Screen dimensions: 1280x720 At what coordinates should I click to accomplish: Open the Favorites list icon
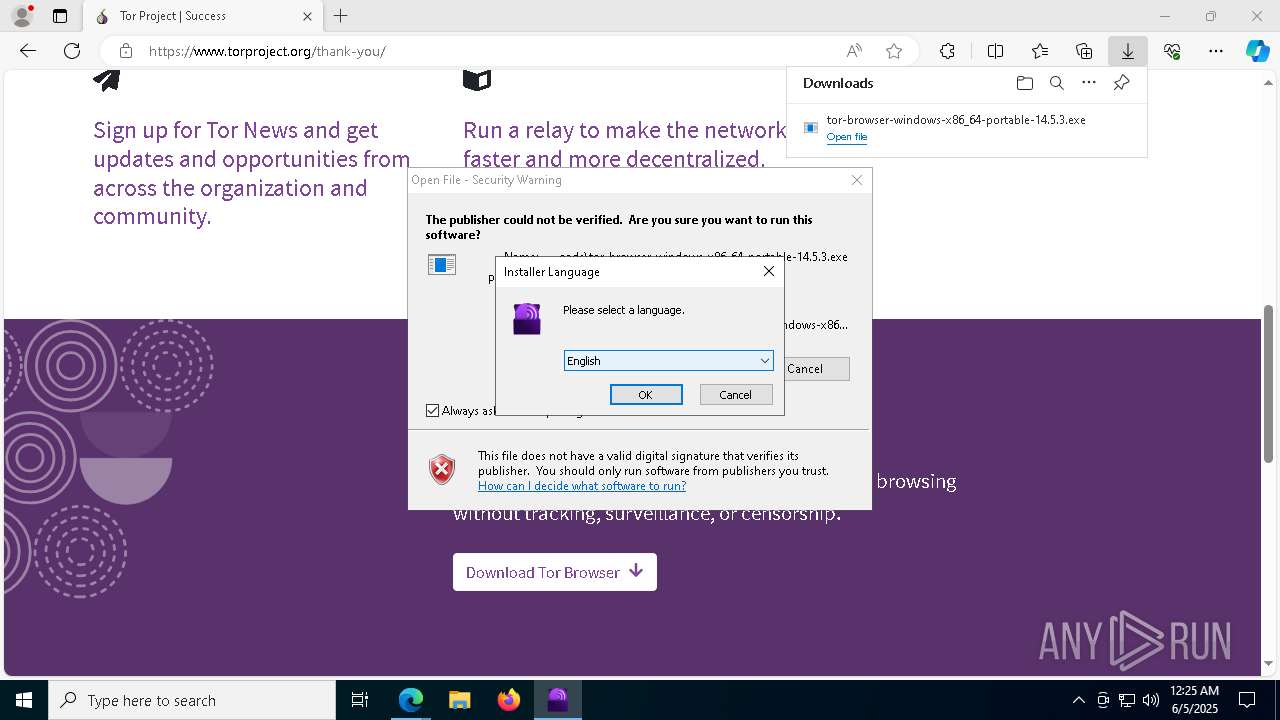tap(1040, 51)
